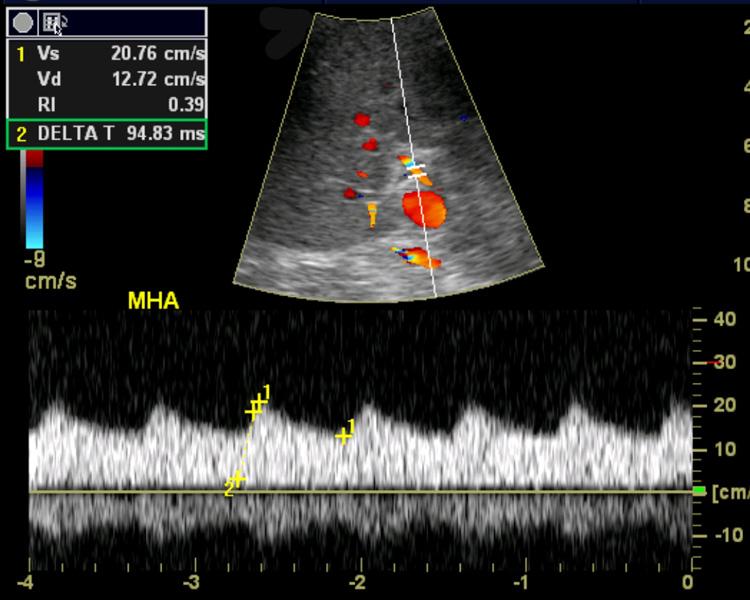Select caliper marker 2 near the baseline
Screen dimensions: 750x600
coord(236,481)
